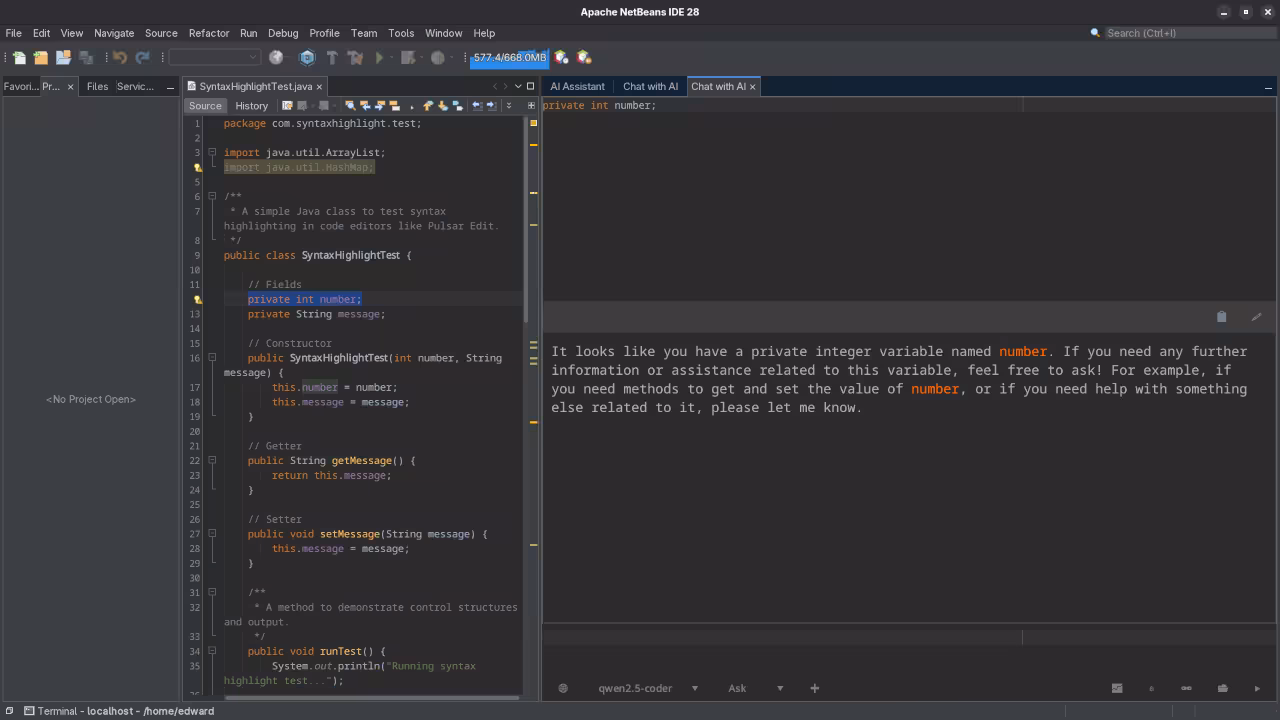This screenshot has height=720, width=1280.
Task: Switch to the History tab
Action: click(x=252, y=106)
